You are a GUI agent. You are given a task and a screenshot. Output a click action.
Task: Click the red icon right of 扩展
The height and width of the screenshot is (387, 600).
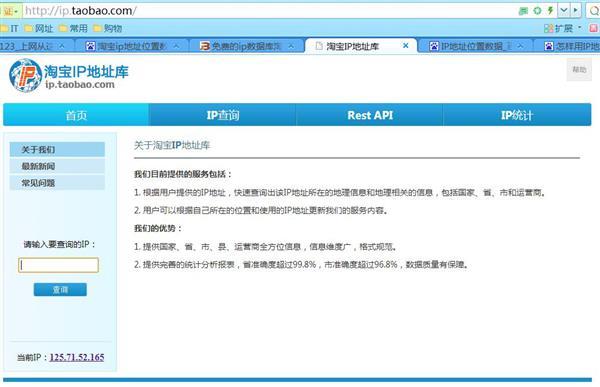593,28
